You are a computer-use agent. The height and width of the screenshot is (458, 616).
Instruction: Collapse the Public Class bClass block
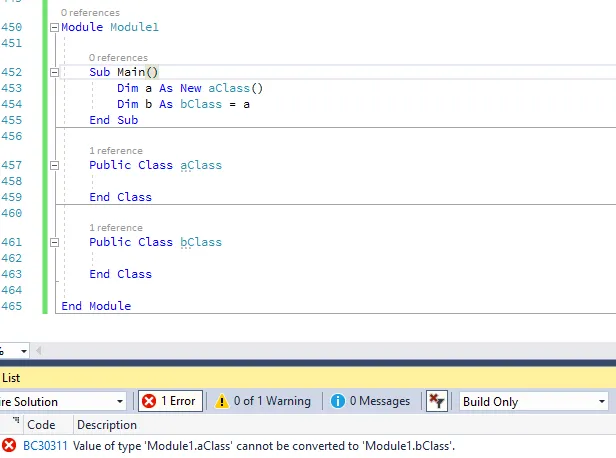tap(55, 242)
